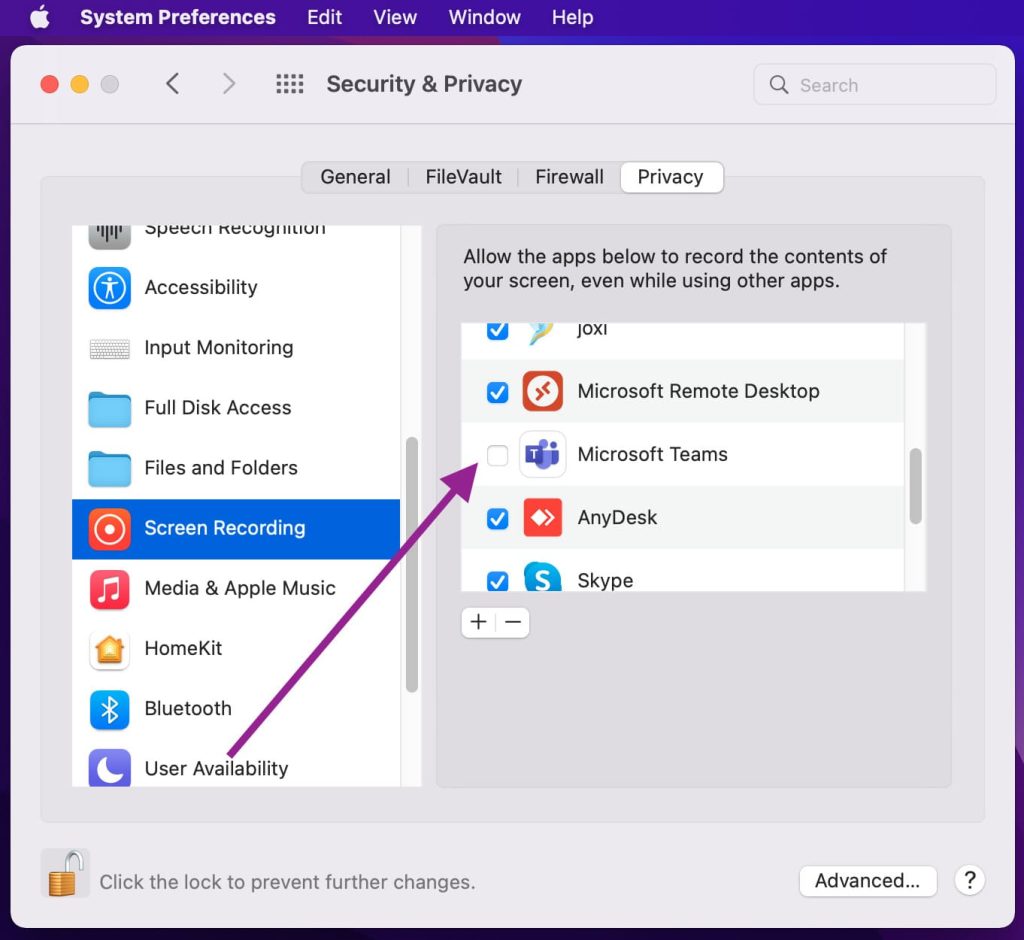Switch to the Firewall tab
The width and height of the screenshot is (1024, 940).
point(569,177)
